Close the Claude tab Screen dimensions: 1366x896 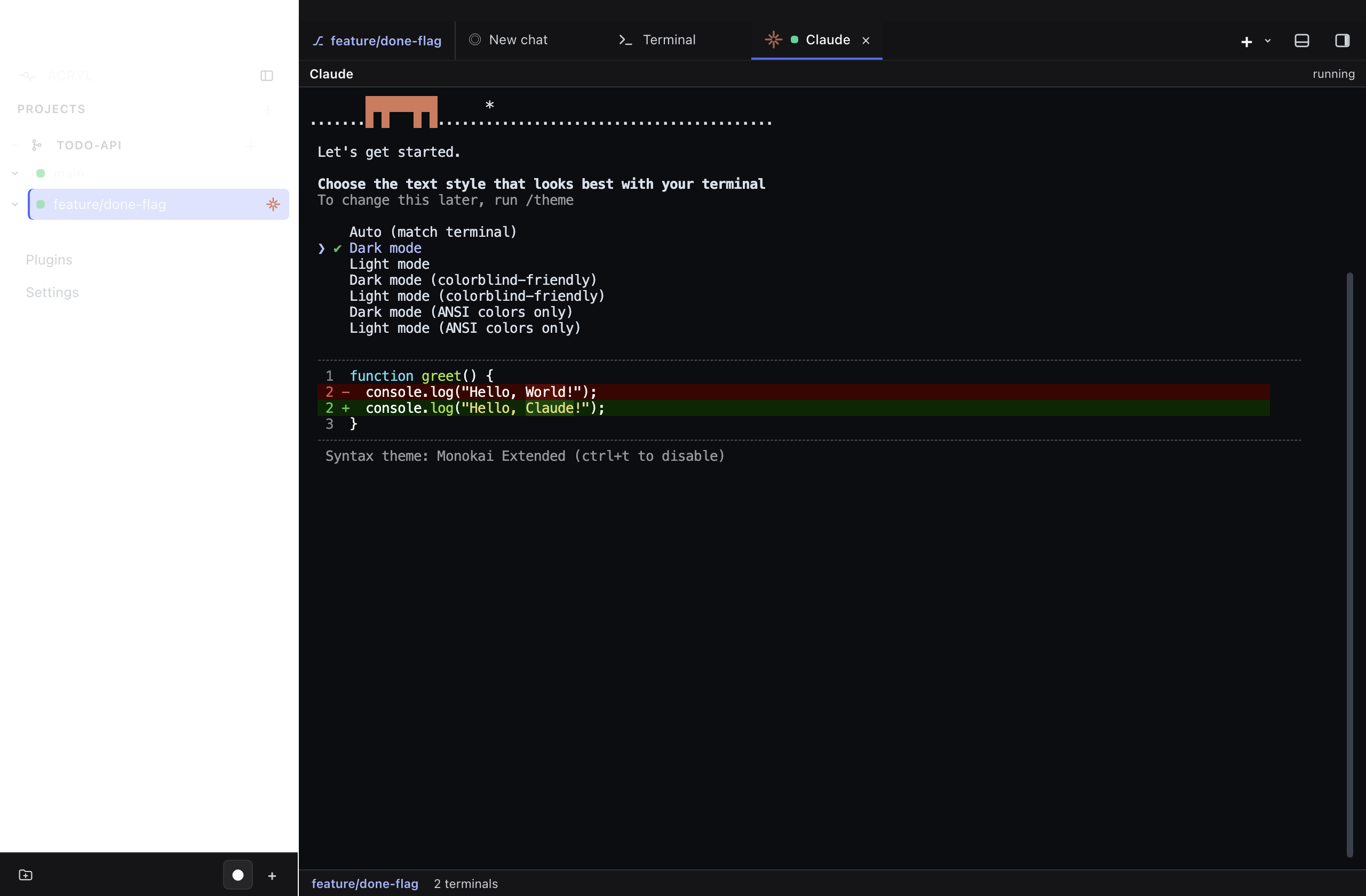(865, 40)
